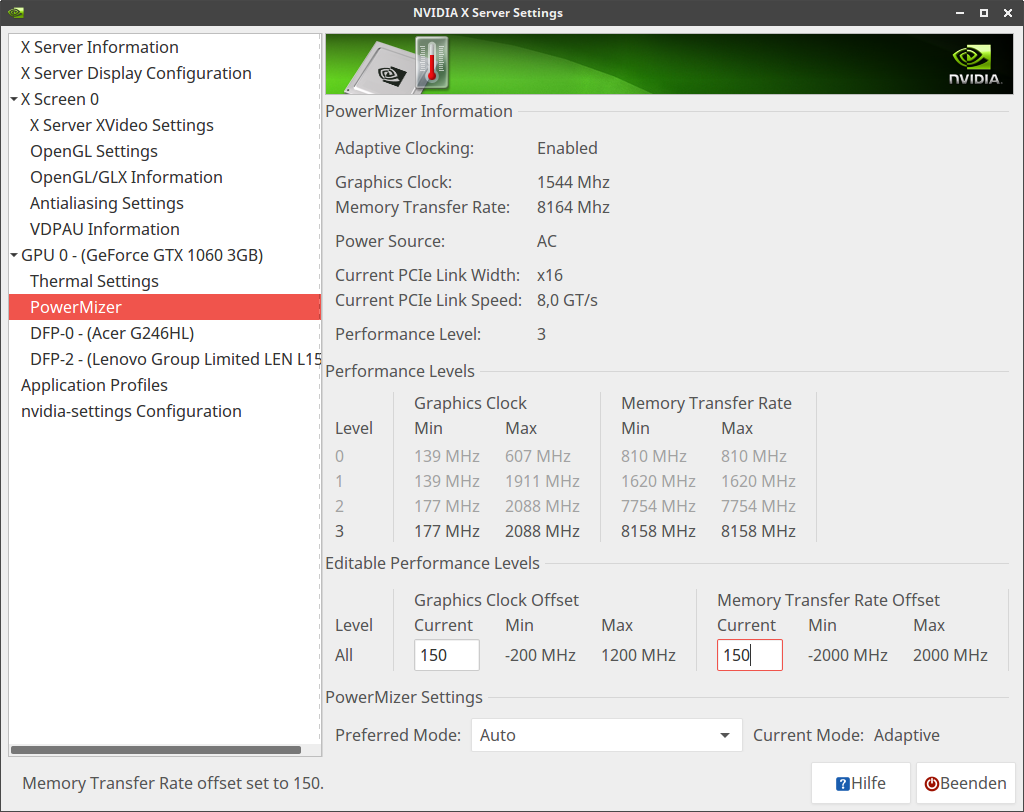Close the NVIDIA X Server Settings window
The image size is (1024, 812).
1008,13
